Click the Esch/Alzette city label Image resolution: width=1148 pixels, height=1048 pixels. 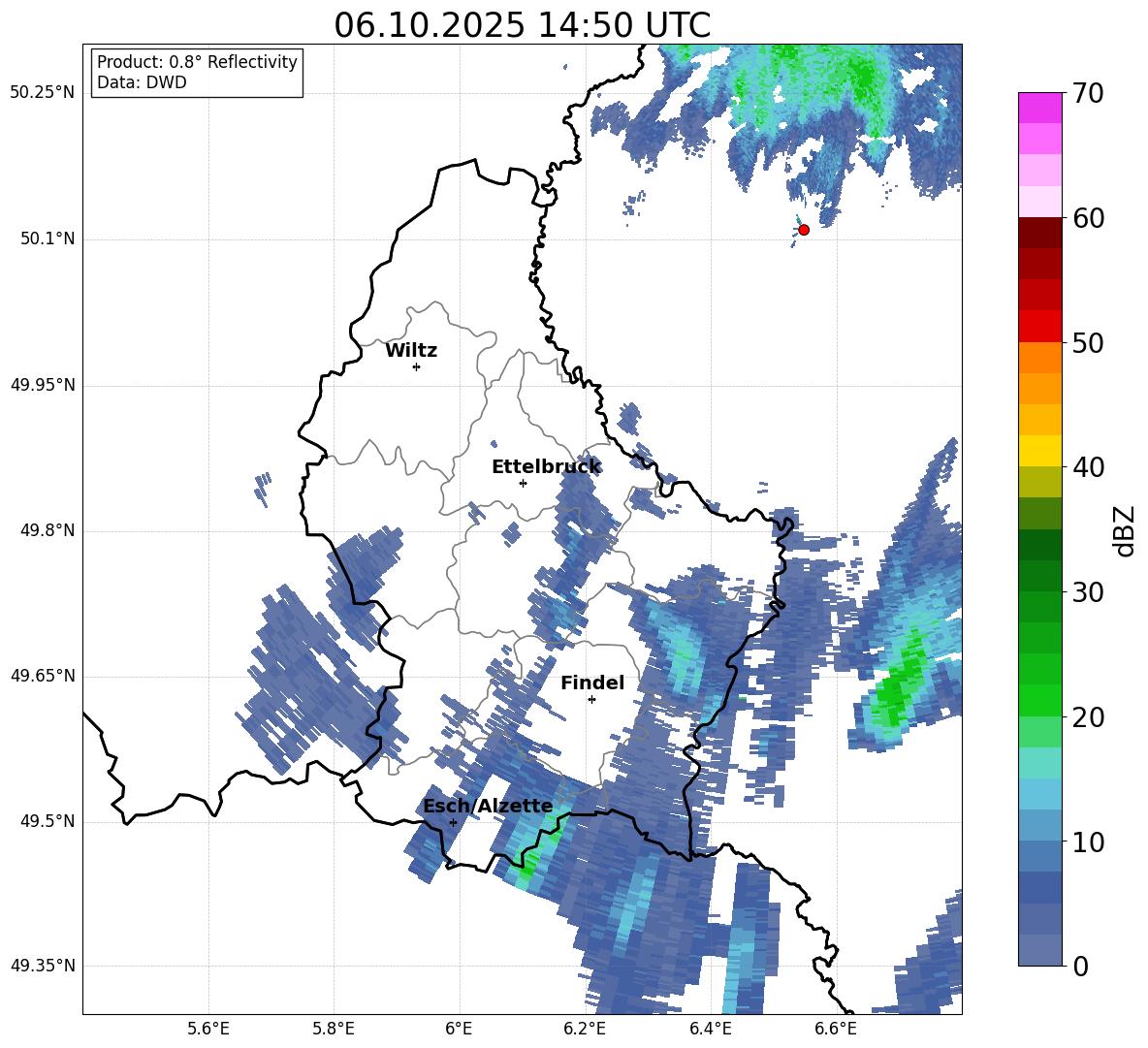click(x=488, y=807)
